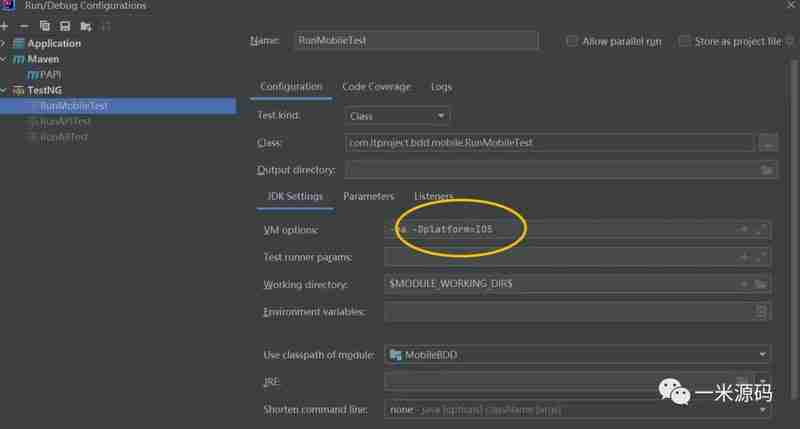Switch to the Configuration tab

291,87
